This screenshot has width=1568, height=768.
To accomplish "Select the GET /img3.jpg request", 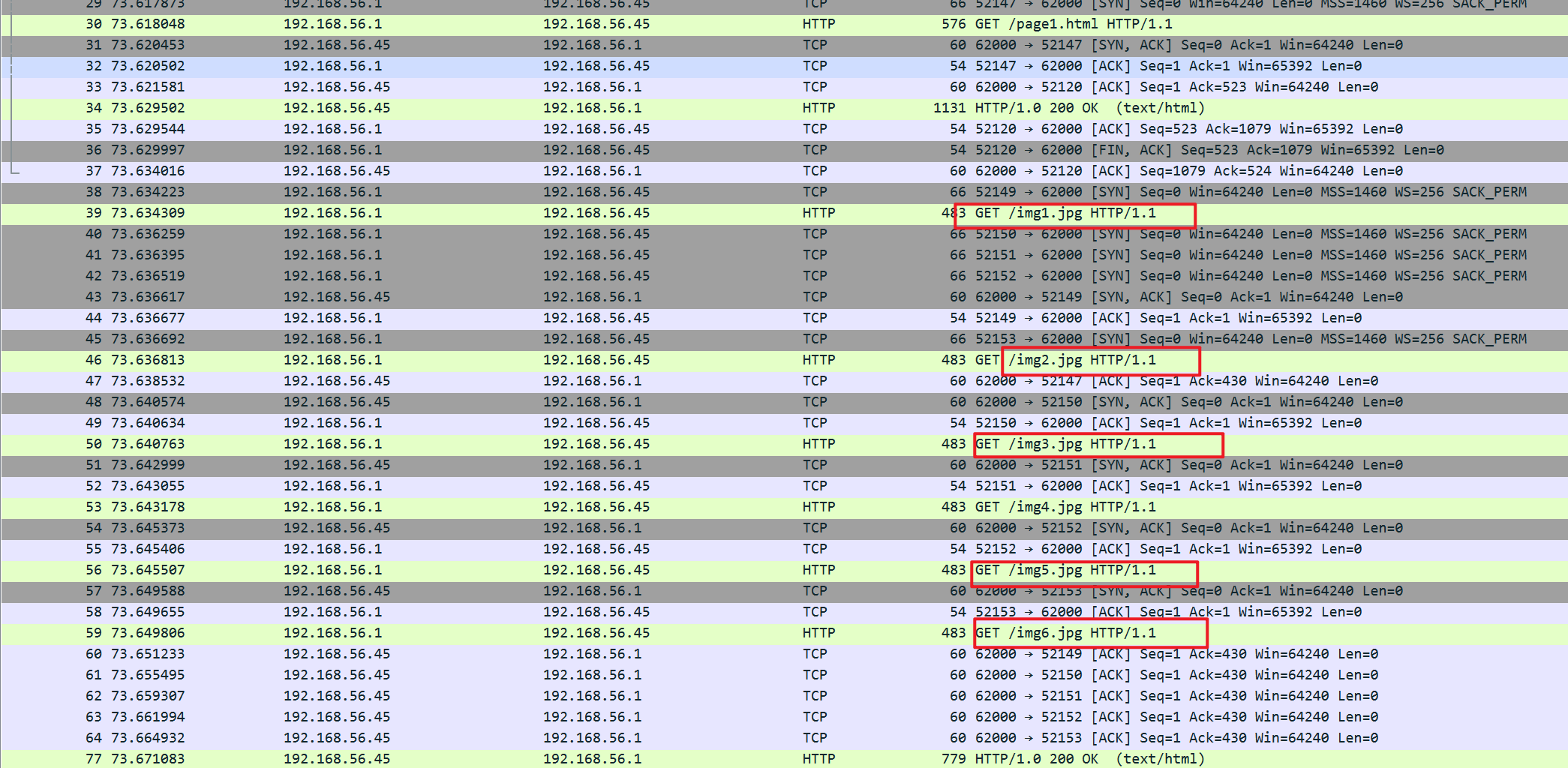I will pos(784,444).
